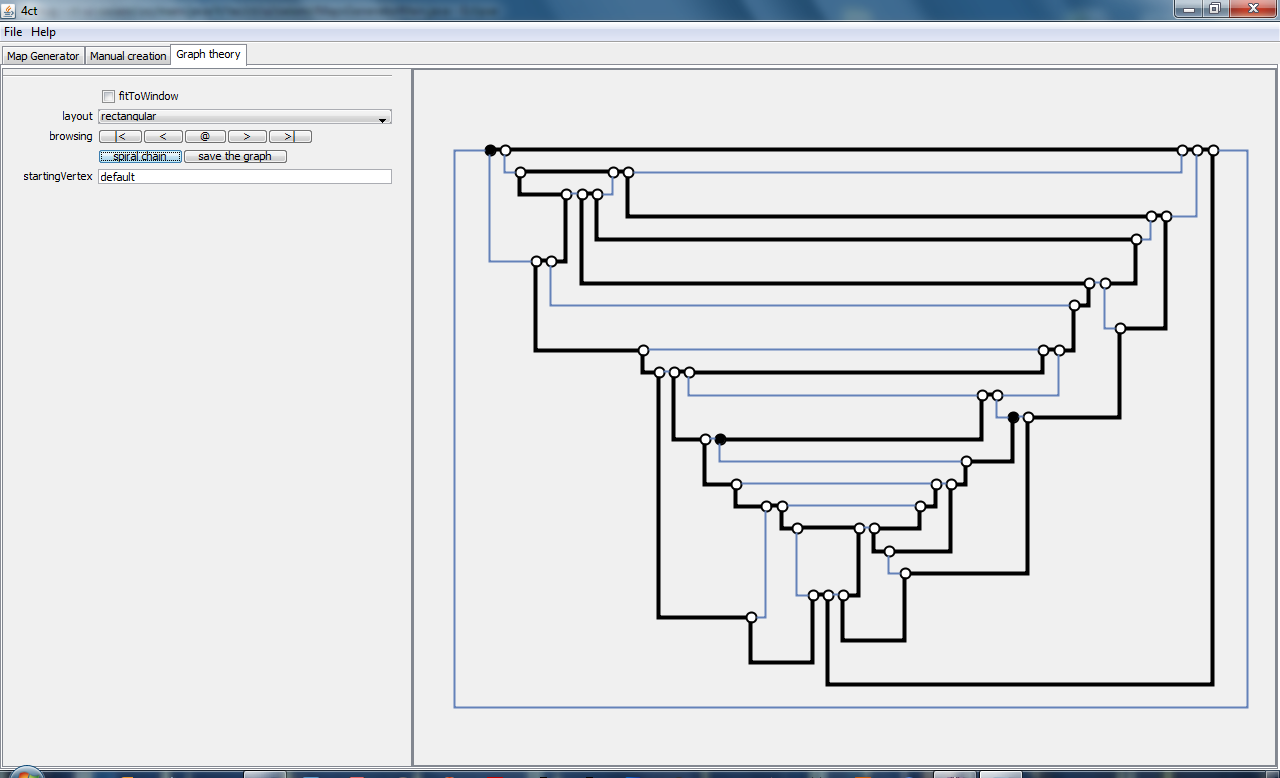The height and width of the screenshot is (778, 1280).
Task: Open the Help menu
Action: pos(44,32)
